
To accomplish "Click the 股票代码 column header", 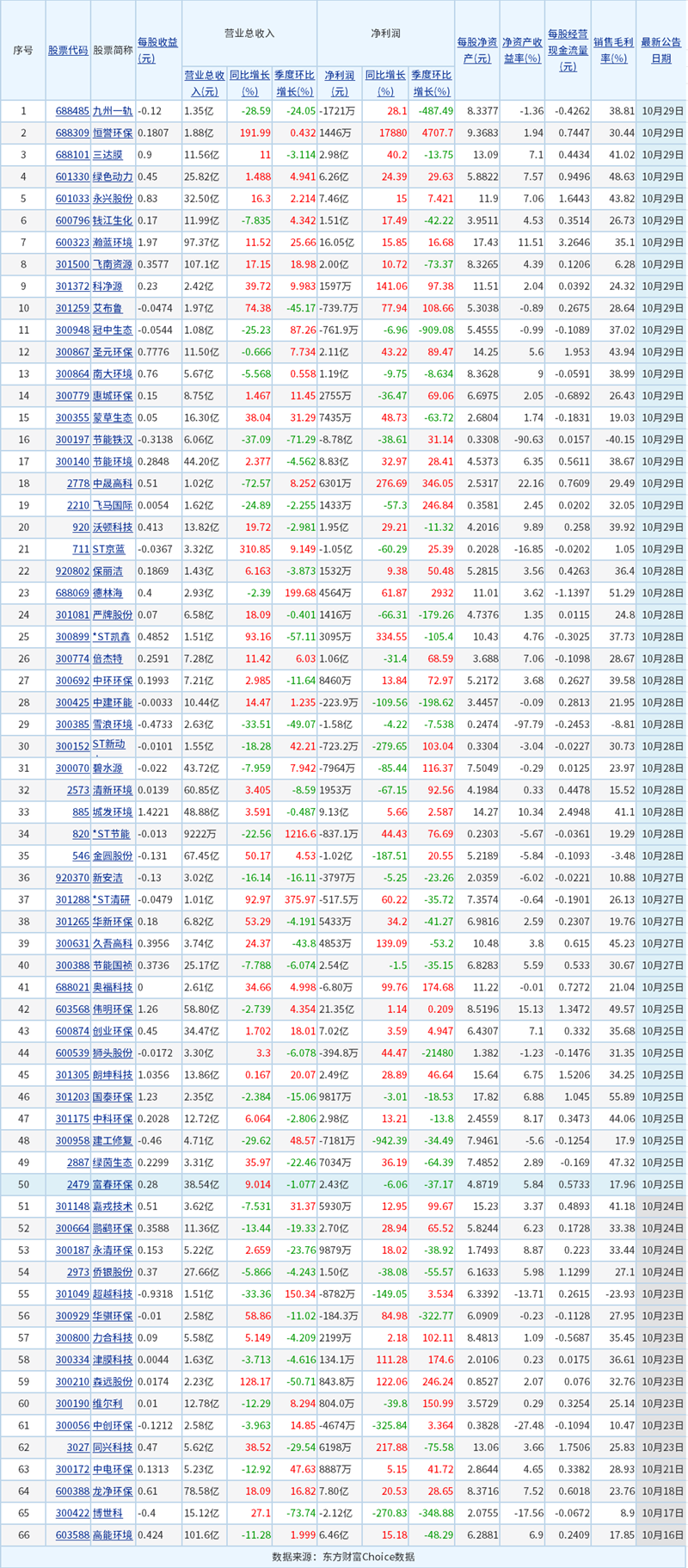I will [68, 50].
